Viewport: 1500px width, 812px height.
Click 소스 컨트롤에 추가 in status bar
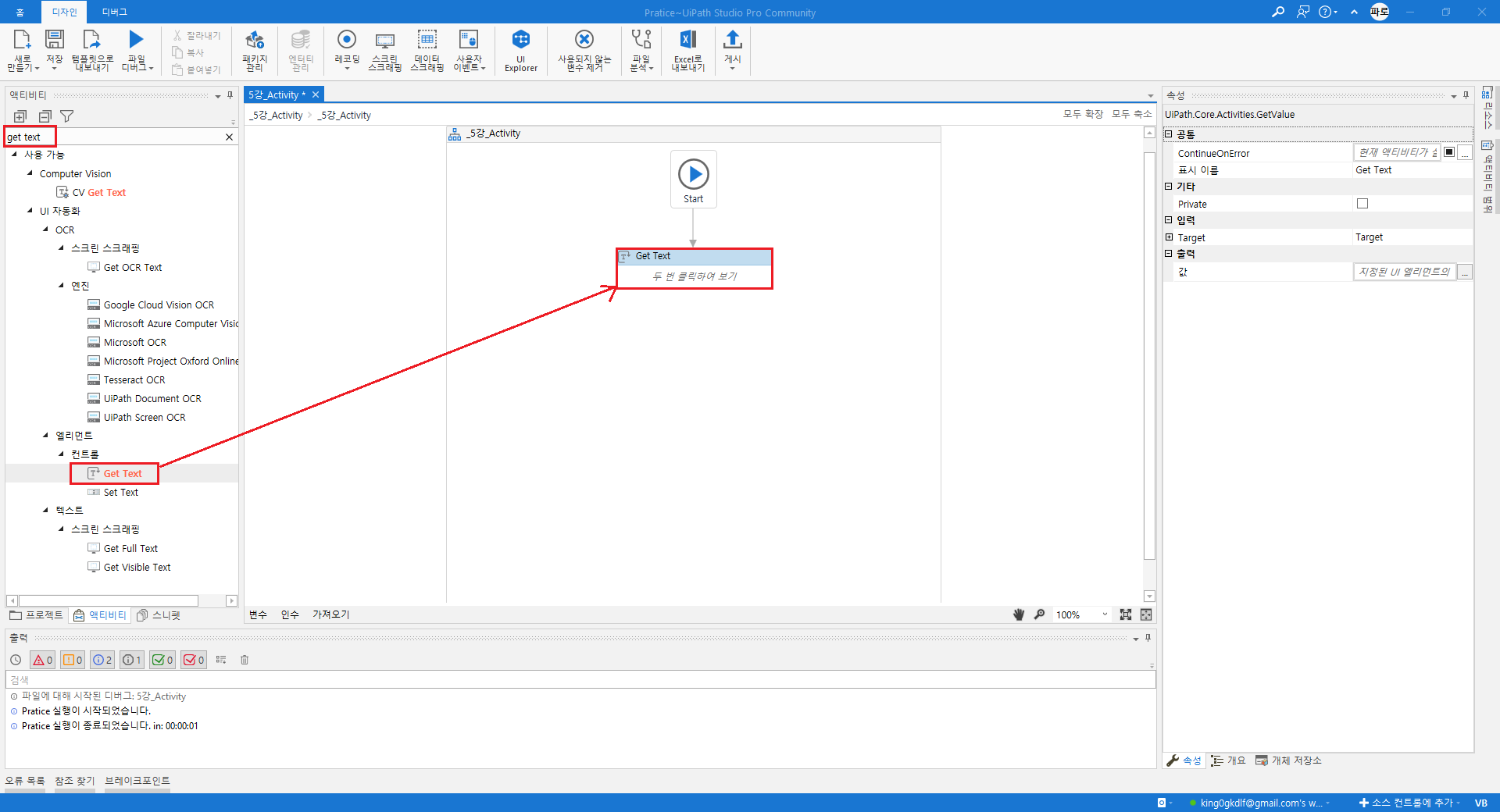click(x=1409, y=803)
